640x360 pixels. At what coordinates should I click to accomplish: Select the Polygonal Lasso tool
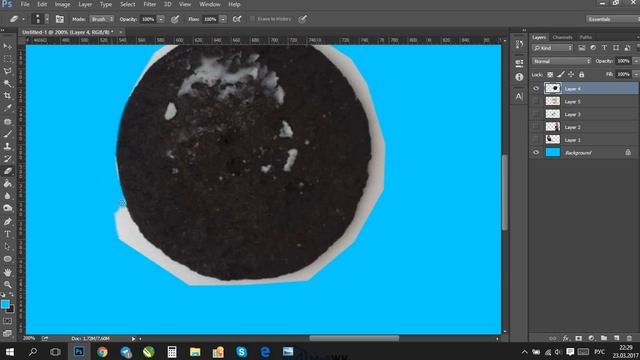tap(7, 71)
